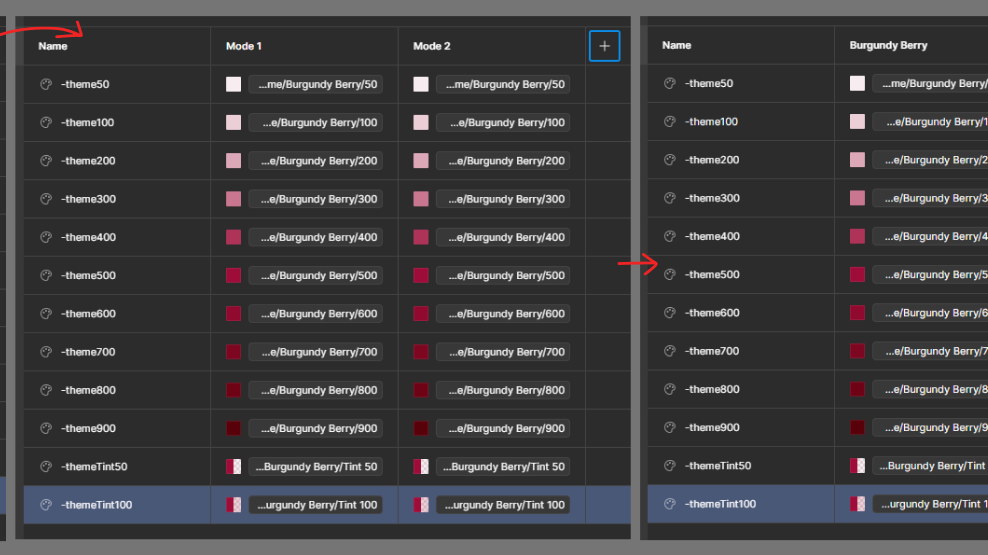The width and height of the screenshot is (988, 555).
Task: Click the color icon beside -theme800 in the left panel
Action: coord(46,390)
